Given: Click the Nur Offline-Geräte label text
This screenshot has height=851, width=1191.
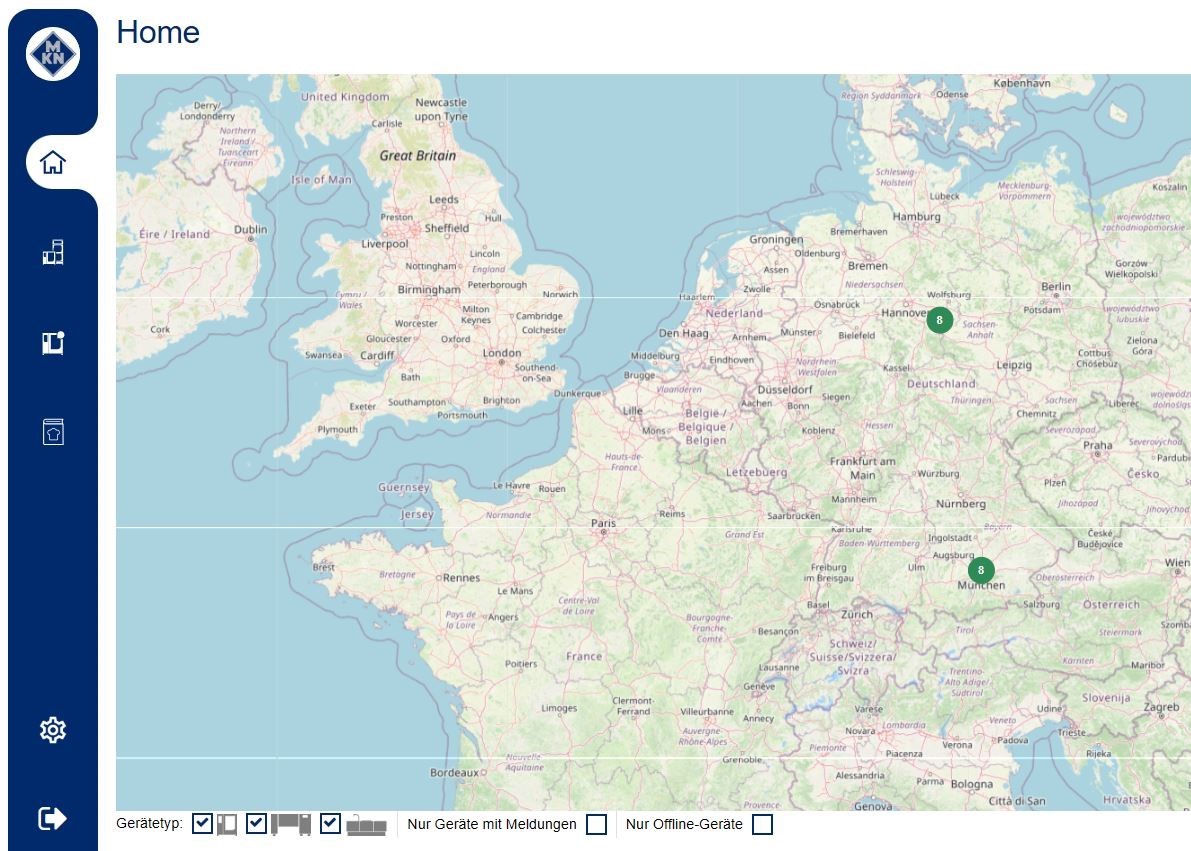Looking at the screenshot, I should tap(684, 825).
